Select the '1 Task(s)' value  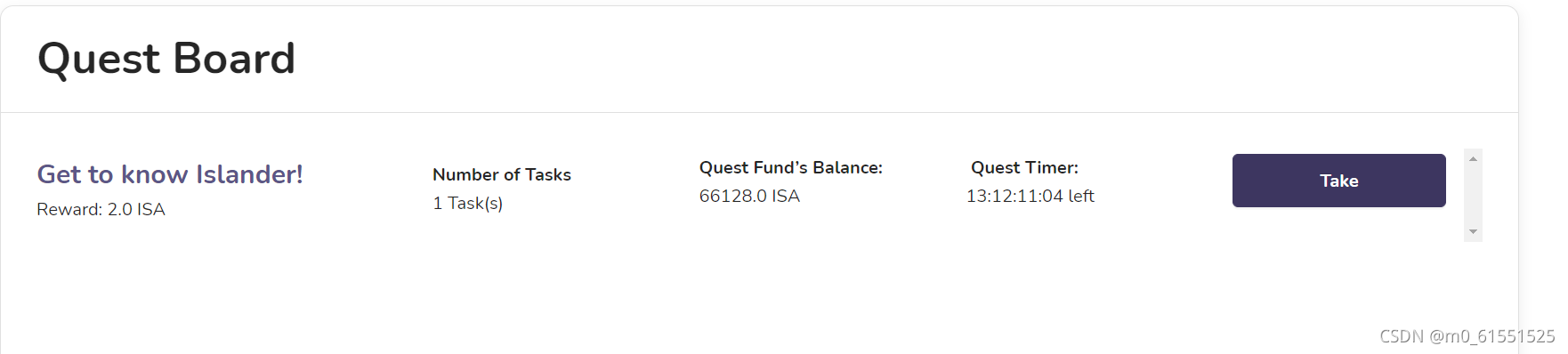[x=468, y=204]
